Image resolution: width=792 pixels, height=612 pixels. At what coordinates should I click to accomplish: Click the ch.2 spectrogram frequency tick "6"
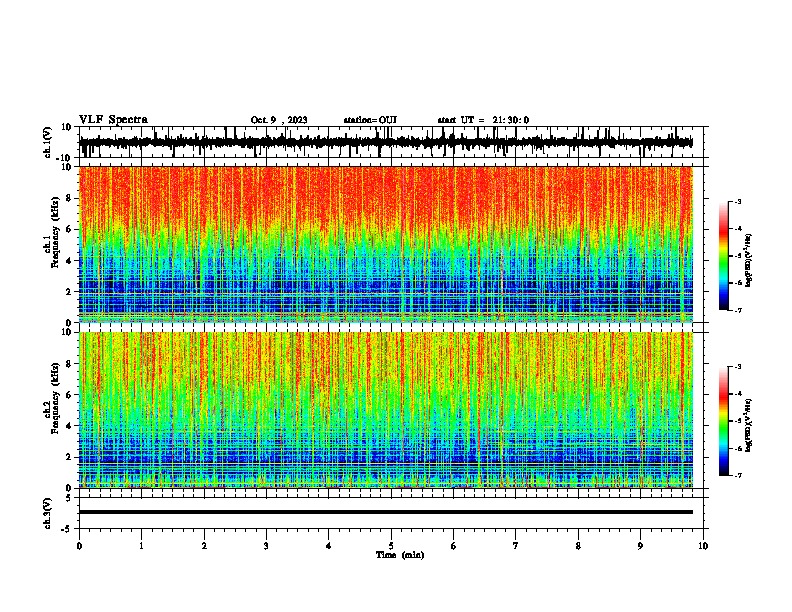click(x=69, y=395)
